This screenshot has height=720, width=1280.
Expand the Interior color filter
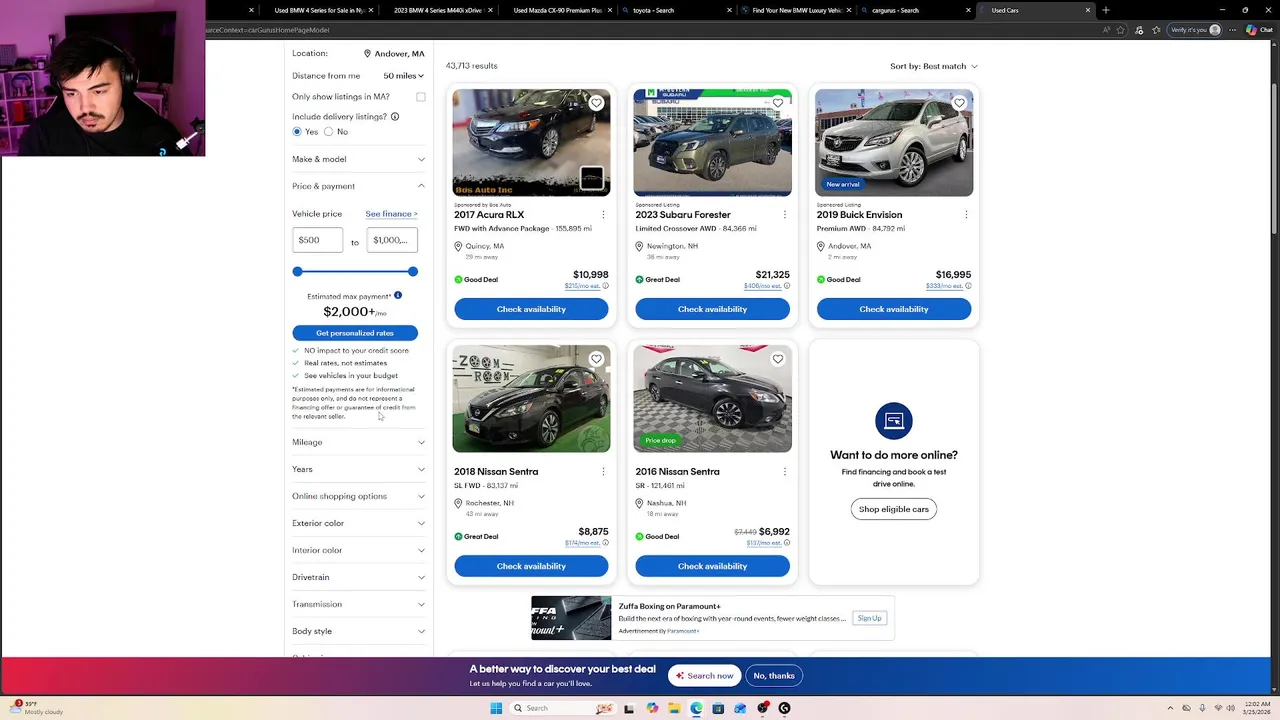coord(358,550)
